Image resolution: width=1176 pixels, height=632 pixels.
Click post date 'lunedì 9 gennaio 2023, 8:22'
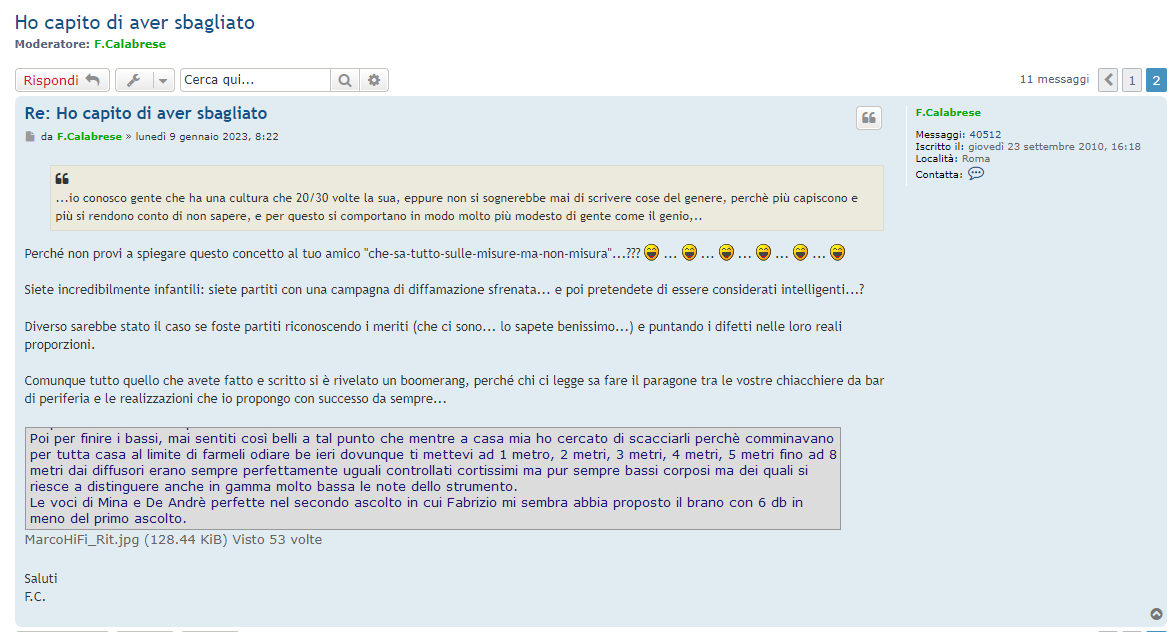tap(207, 136)
